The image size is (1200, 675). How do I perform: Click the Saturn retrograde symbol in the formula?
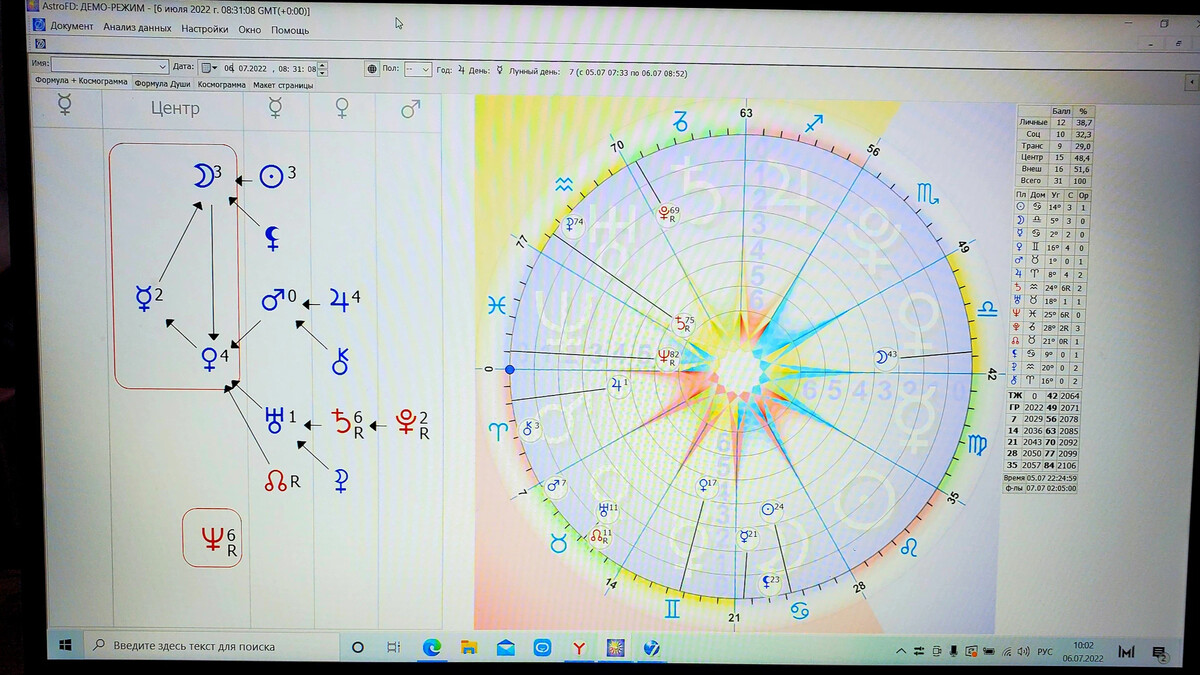coord(341,420)
